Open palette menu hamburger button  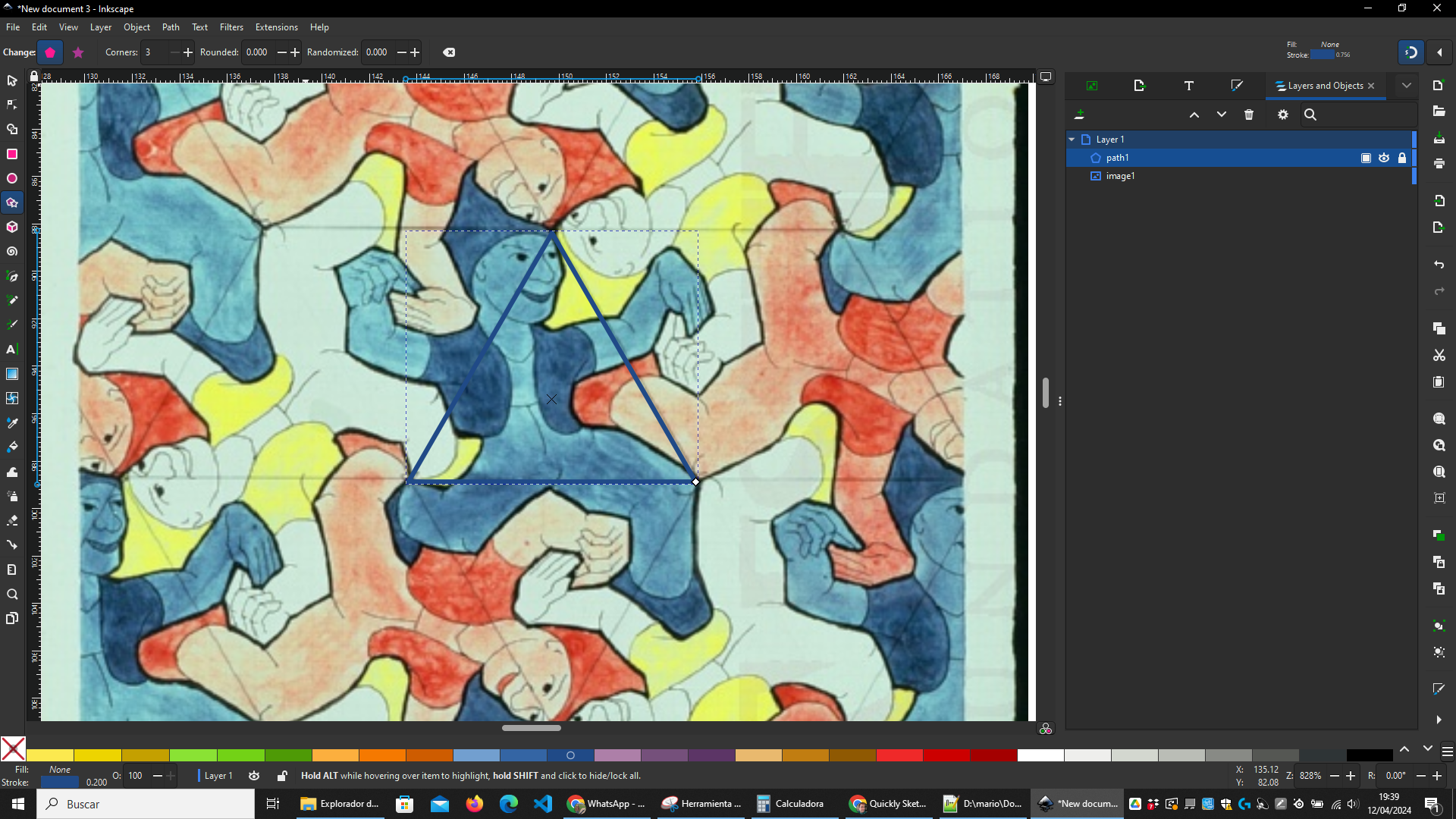pyautogui.click(x=1447, y=752)
